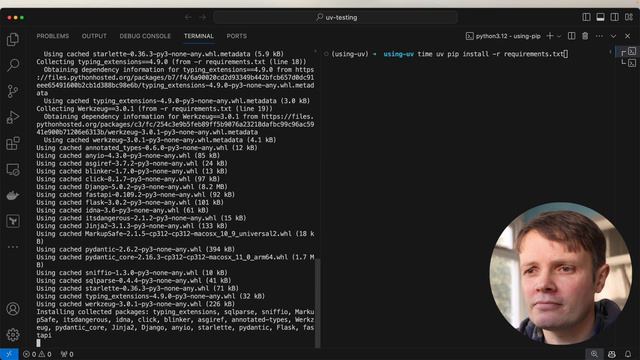640x360 pixels.
Task: Open the Search view in activity bar
Action: [13, 65]
